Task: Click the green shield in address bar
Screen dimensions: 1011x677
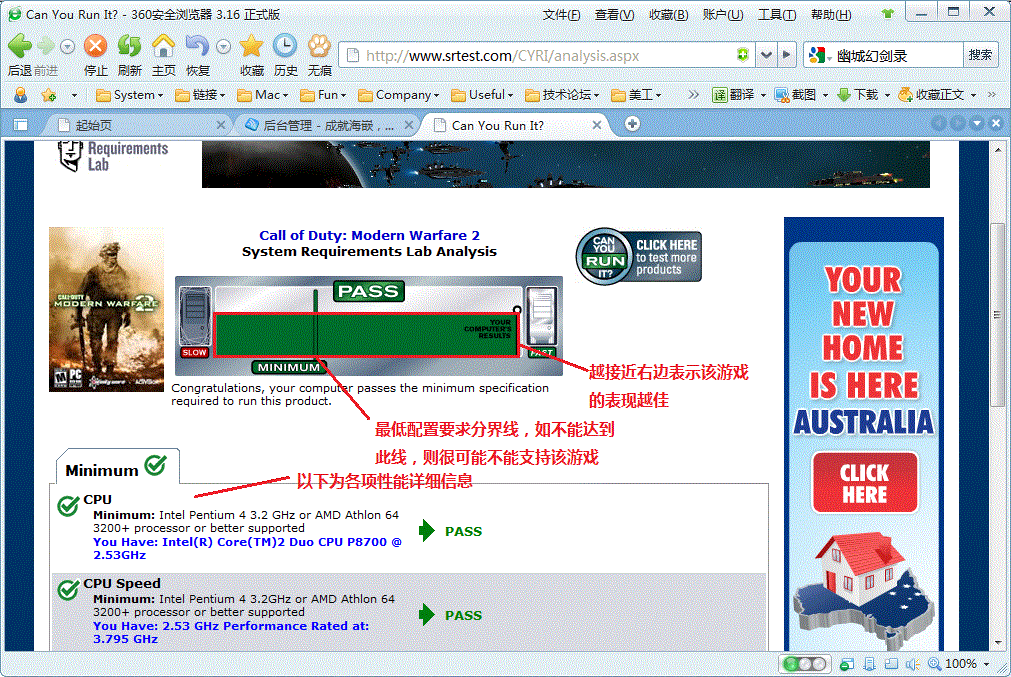Action: tap(743, 55)
